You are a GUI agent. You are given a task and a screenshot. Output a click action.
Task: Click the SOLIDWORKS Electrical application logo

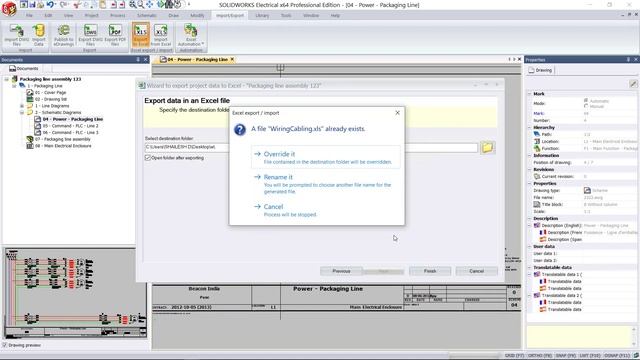[9, 8]
